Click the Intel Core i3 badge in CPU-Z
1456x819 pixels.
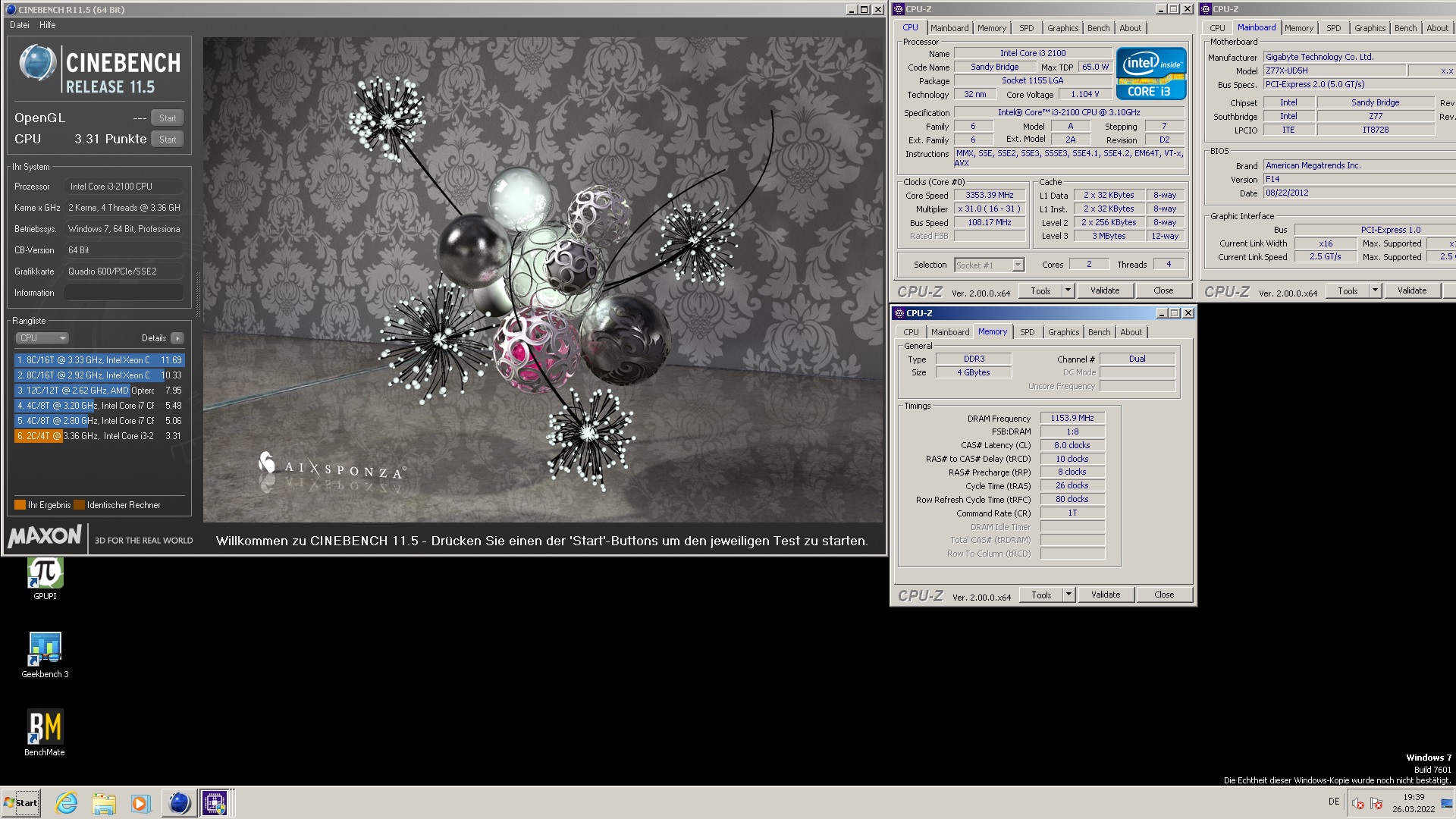(x=1151, y=74)
